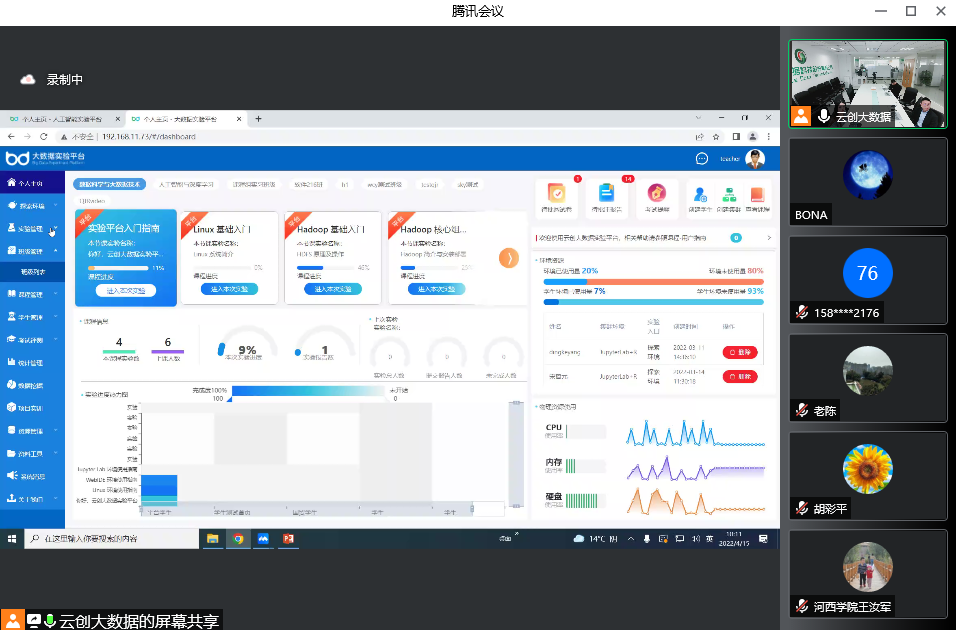The height and width of the screenshot is (630, 956).
Task: Switch to the 人工智能实验平台 browser tab
Action: (x=60, y=118)
